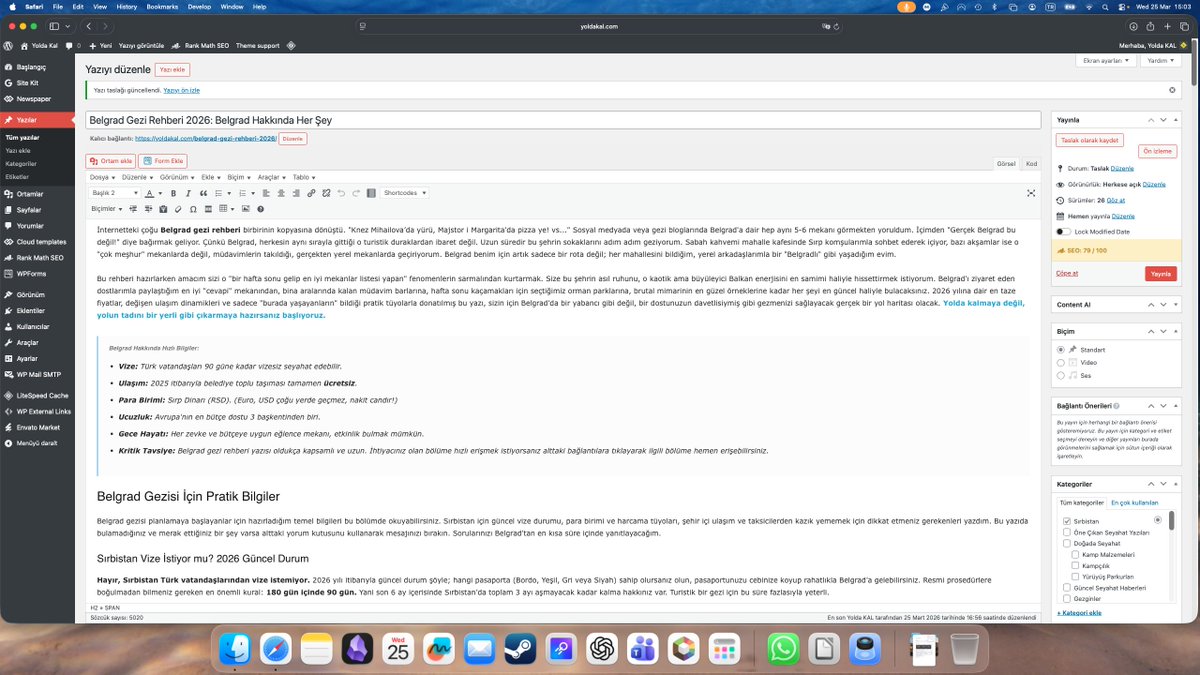Open Finder from the macOS Dock
The image size is (1200, 675).
click(235, 649)
